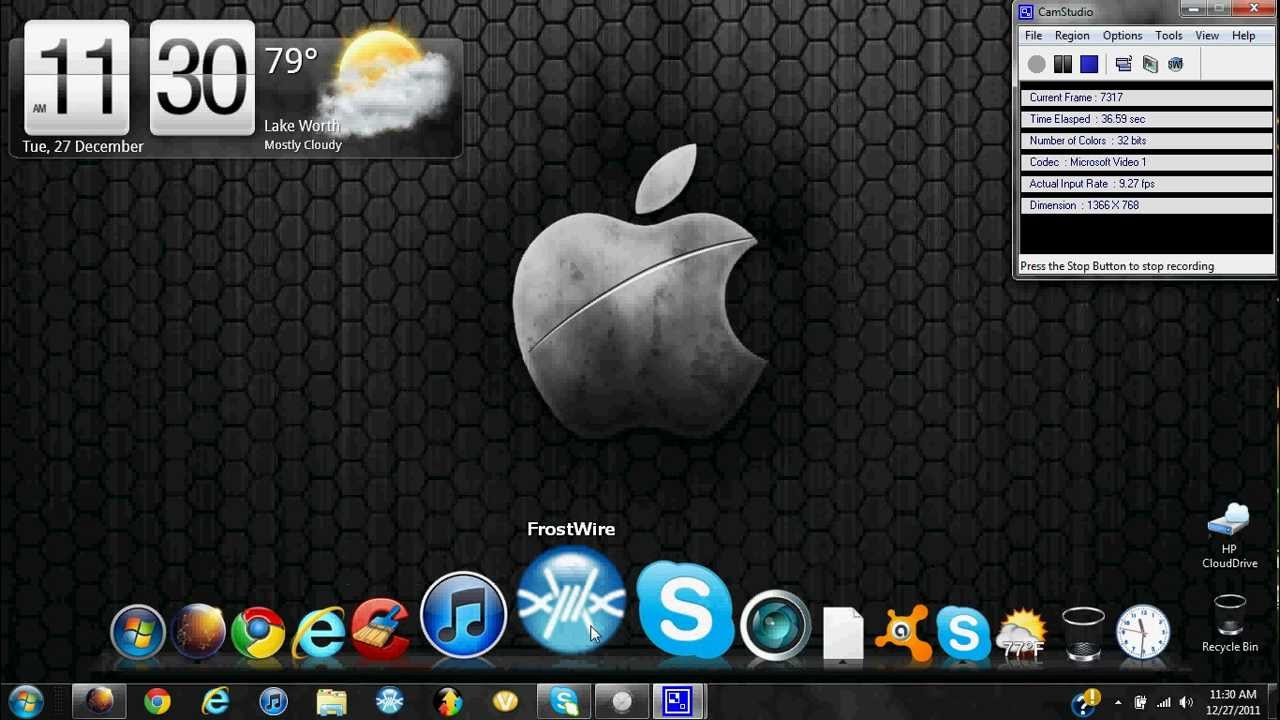Image resolution: width=1280 pixels, height=720 pixels.
Task: Click the blue Stop button in CamStudio
Action: [1089, 64]
